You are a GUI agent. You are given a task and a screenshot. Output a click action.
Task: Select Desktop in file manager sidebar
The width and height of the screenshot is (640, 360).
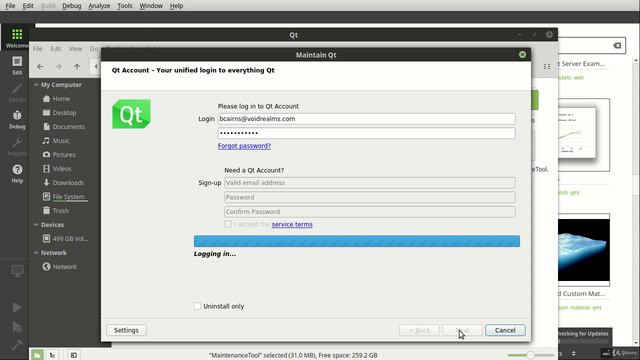point(64,113)
